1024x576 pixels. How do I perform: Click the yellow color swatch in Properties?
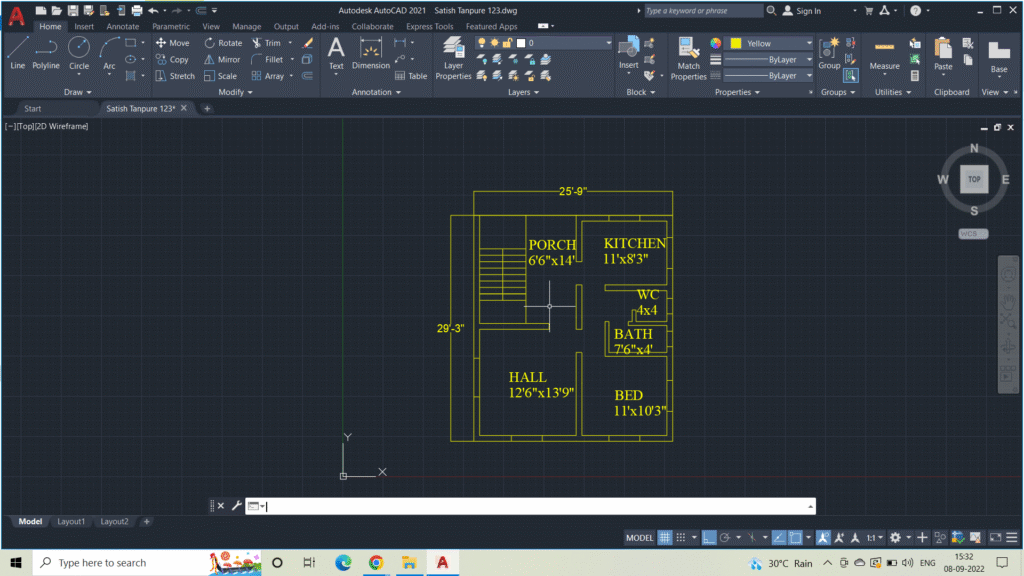(736, 43)
